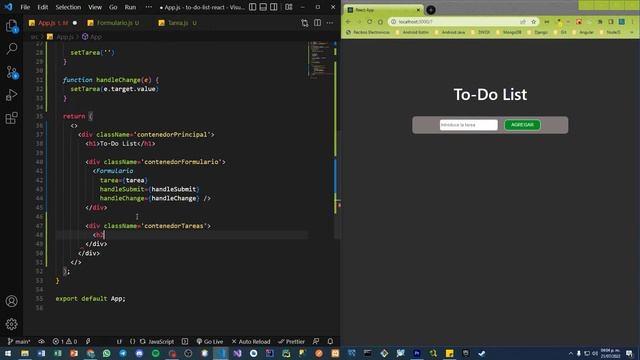Open the Chrome three-dot menu
The image size is (640, 360).
point(633,22)
